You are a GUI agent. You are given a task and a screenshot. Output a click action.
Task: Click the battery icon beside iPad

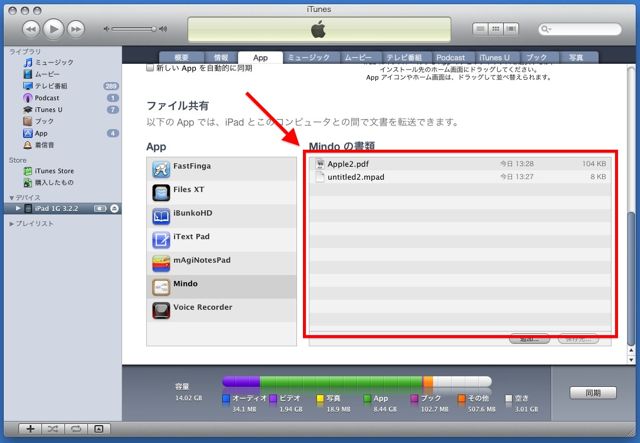tap(100, 209)
